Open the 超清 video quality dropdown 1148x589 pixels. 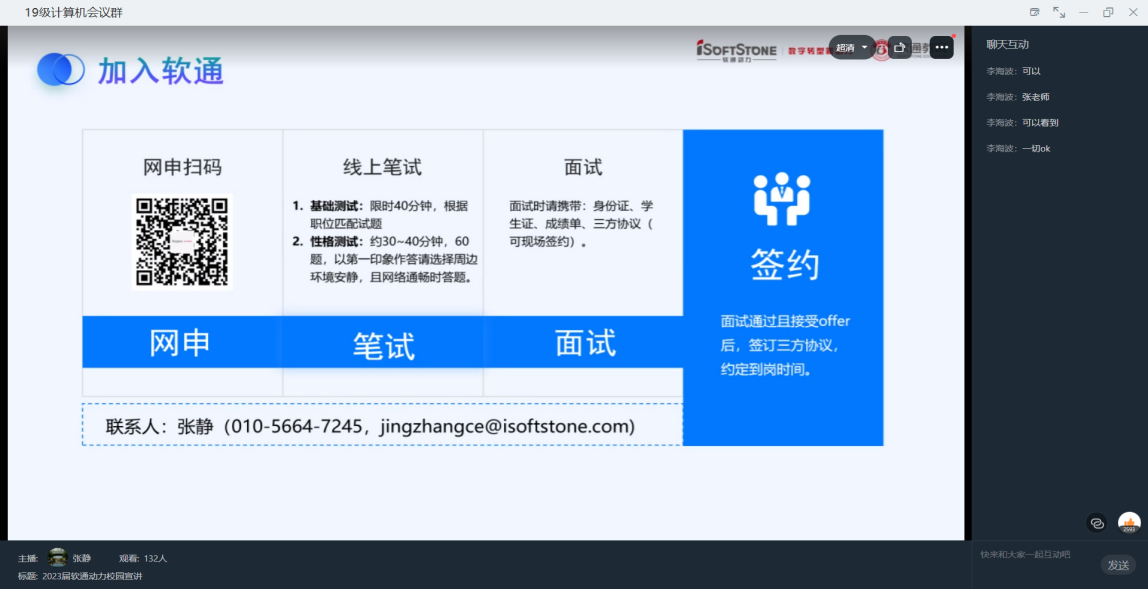click(851, 47)
